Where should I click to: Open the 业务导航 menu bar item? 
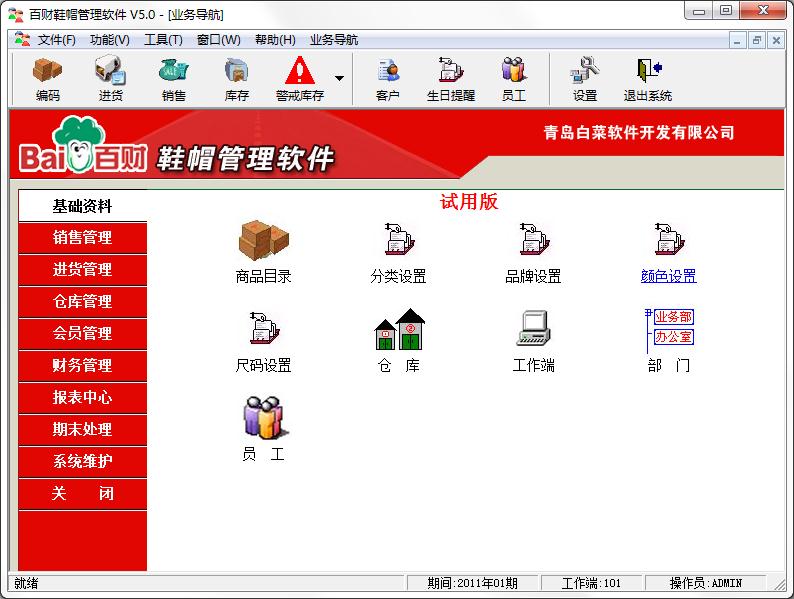tap(333, 40)
